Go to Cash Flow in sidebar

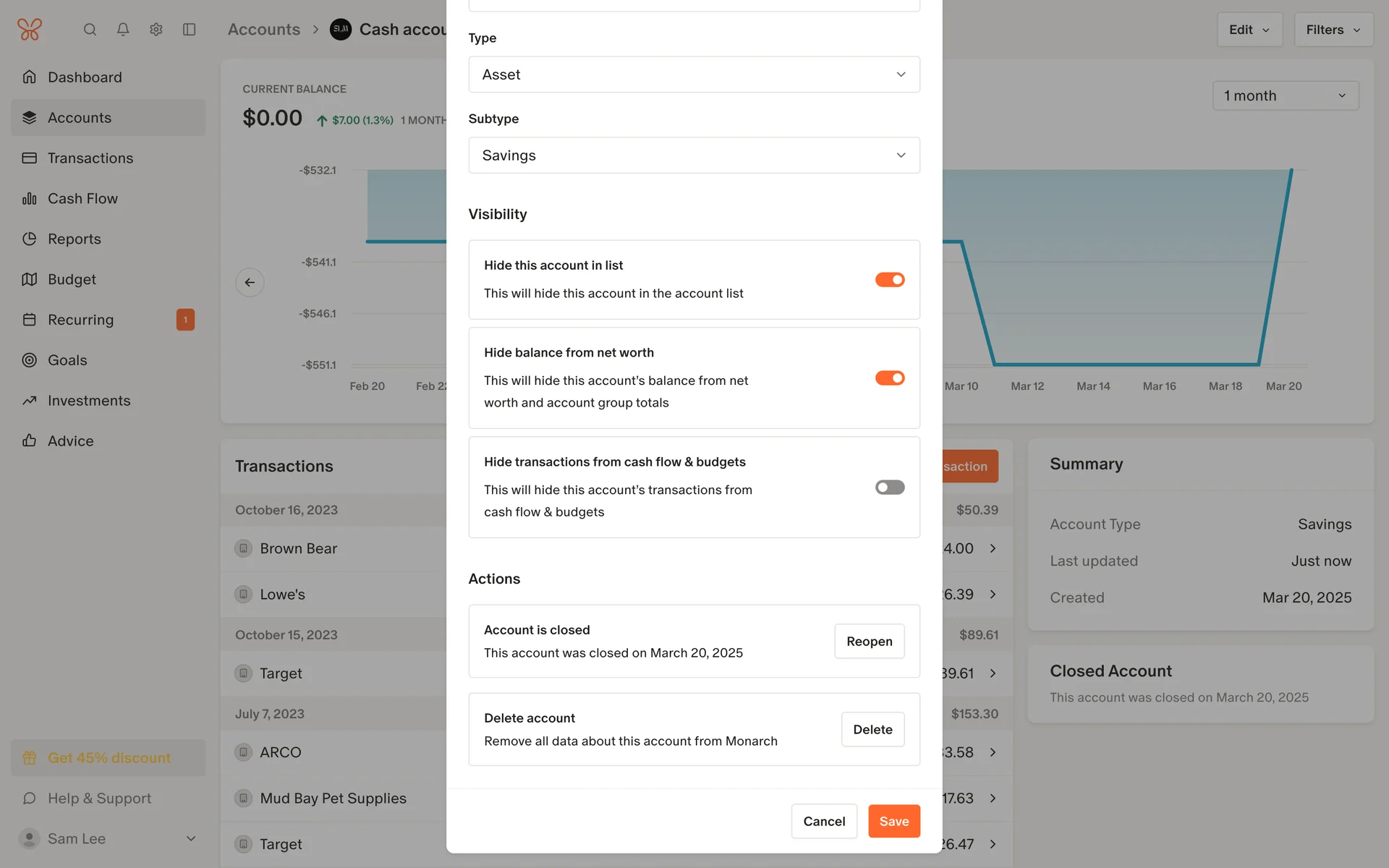(x=82, y=198)
